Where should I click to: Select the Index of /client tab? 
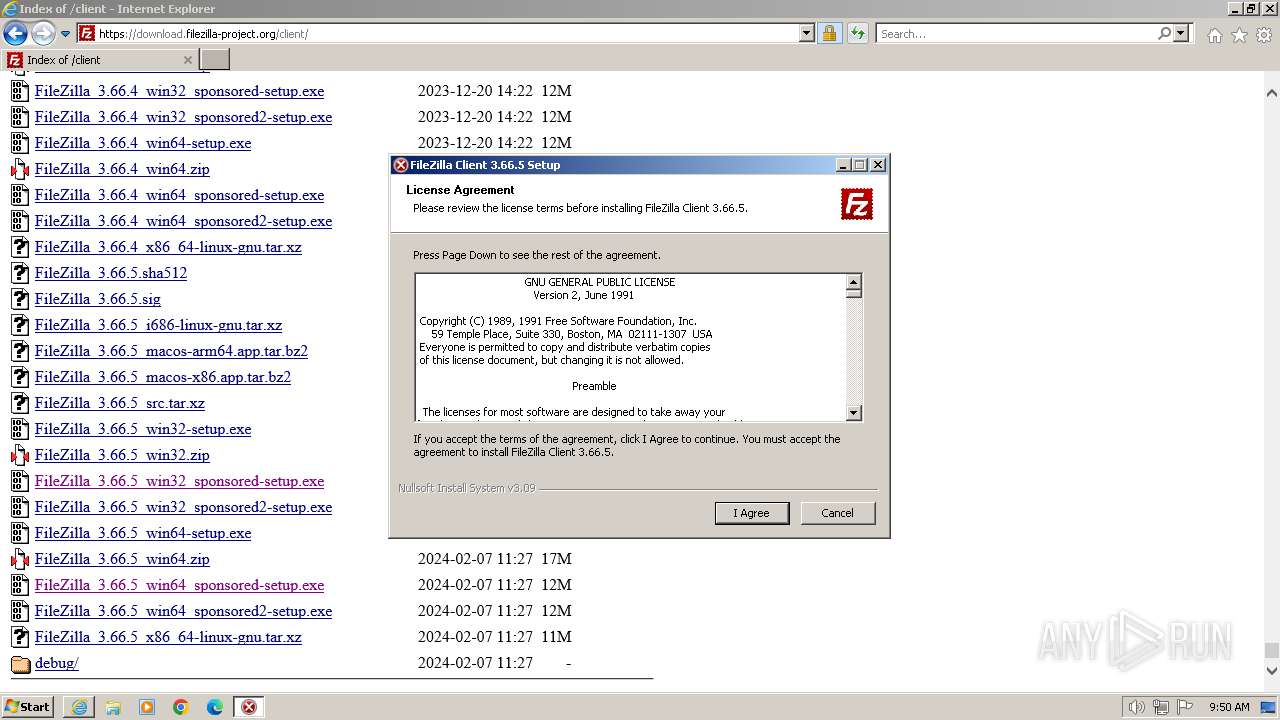point(100,60)
